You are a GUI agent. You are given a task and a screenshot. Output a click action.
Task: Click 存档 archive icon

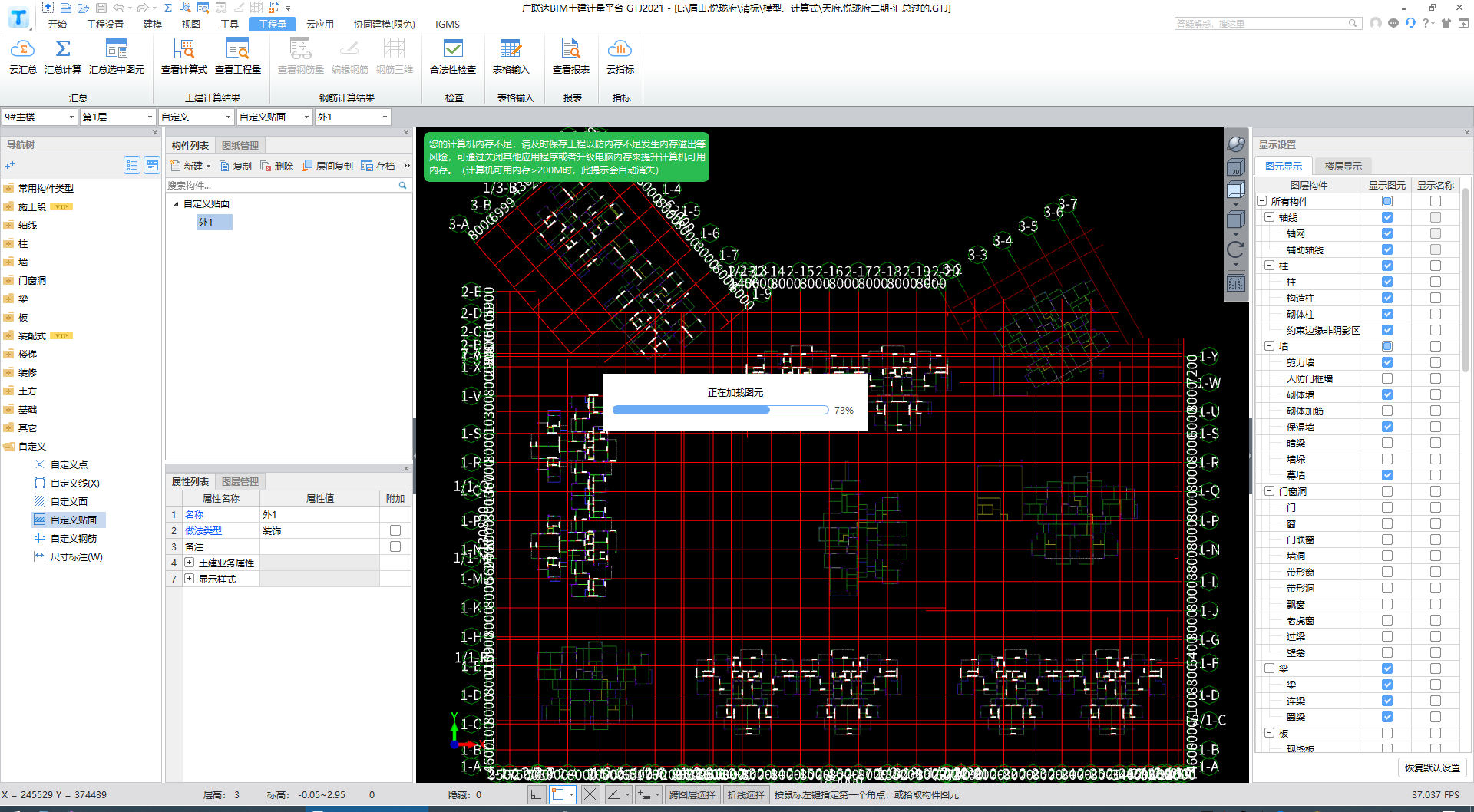[x=378, y=166]
